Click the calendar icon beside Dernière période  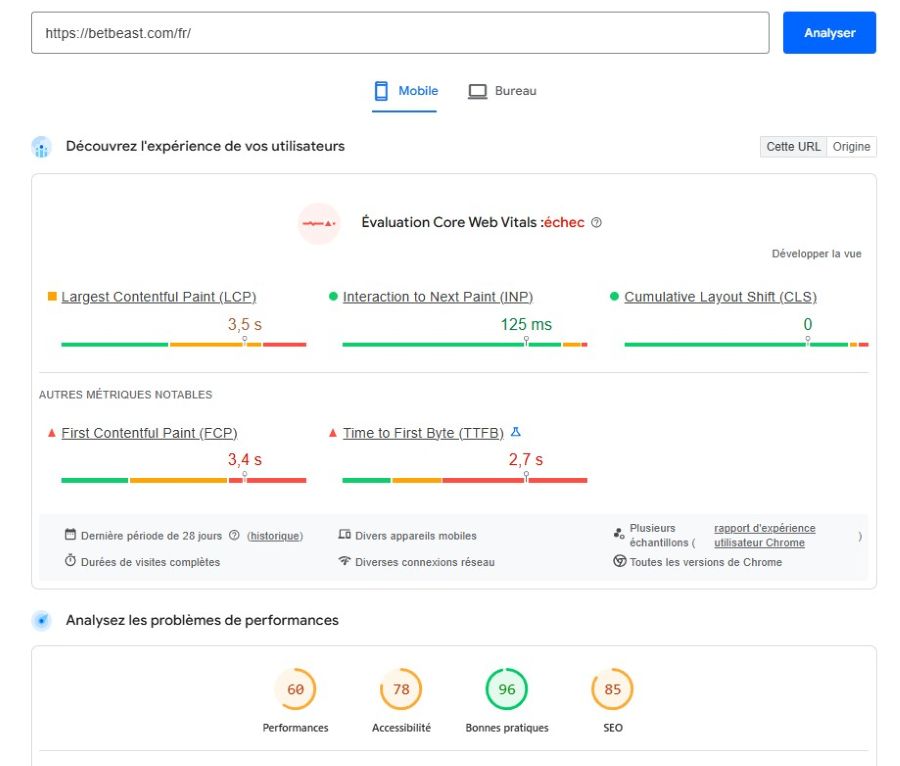point(70,535)
